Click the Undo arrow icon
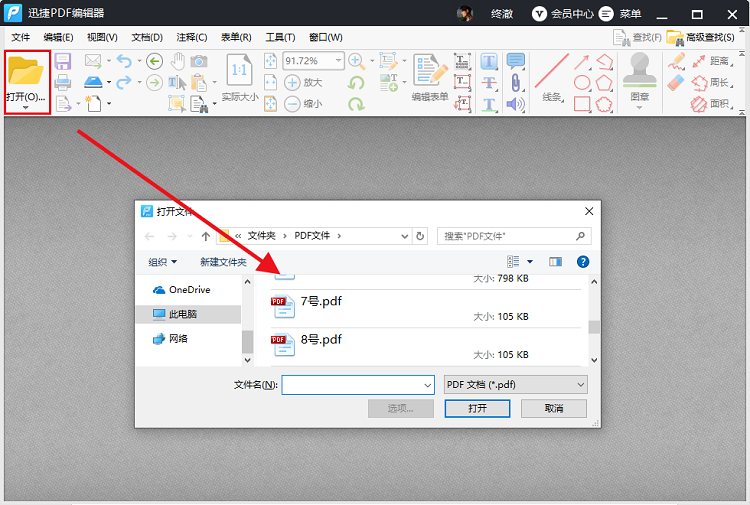The height and width of the screenshot is (505, 750). pyautogui.click(x=124, y=61)
